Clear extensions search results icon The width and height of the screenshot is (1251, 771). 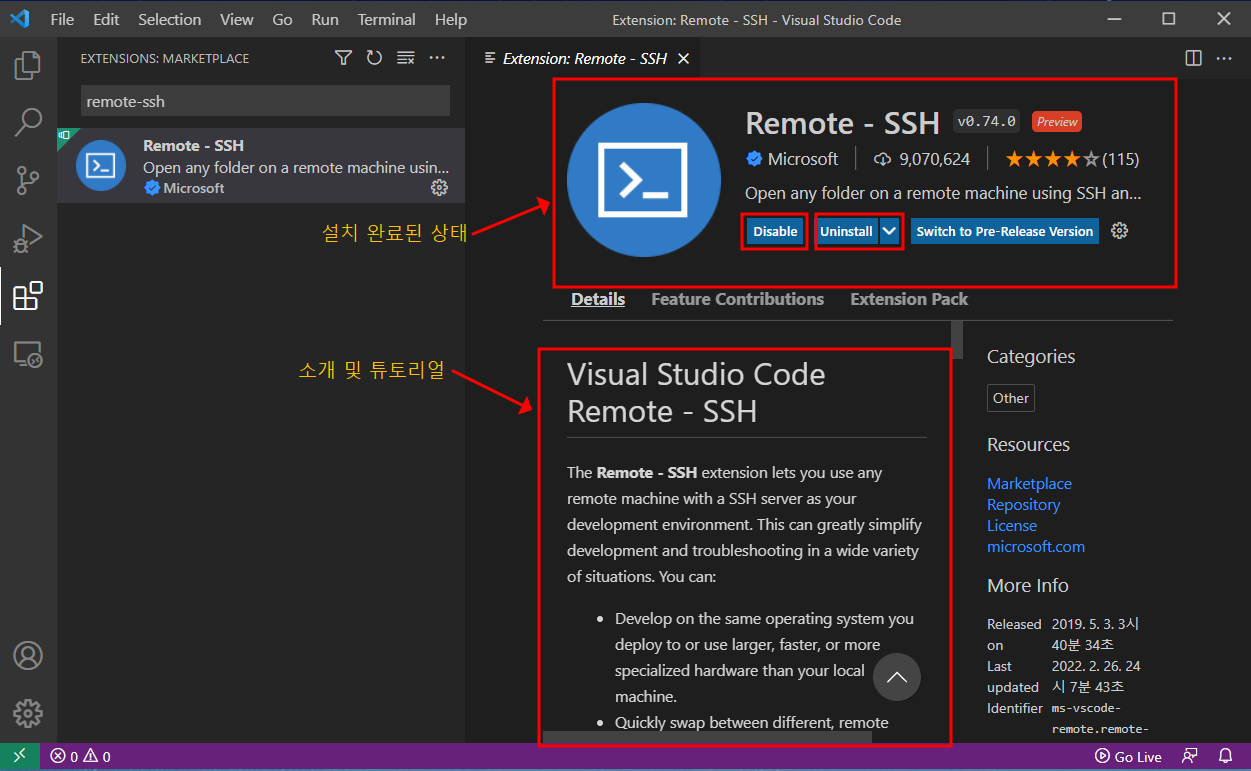click(405, 58)
